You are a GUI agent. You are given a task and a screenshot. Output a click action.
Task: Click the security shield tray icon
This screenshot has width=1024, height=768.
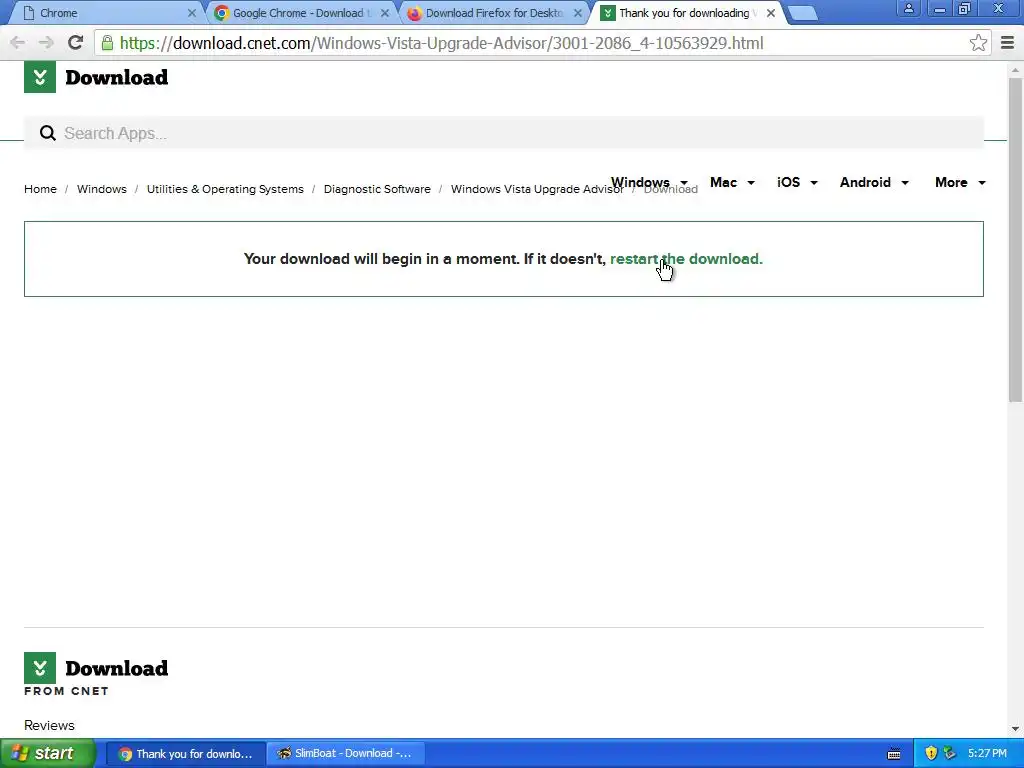931,754
